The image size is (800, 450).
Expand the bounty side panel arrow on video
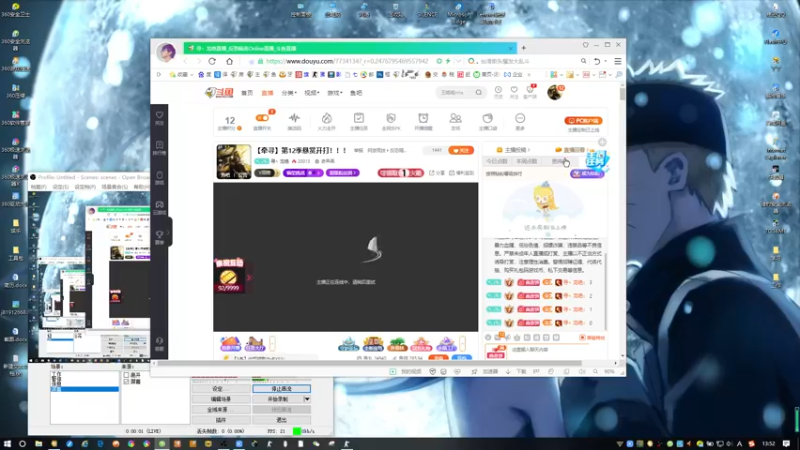click(x=248, y=278)
